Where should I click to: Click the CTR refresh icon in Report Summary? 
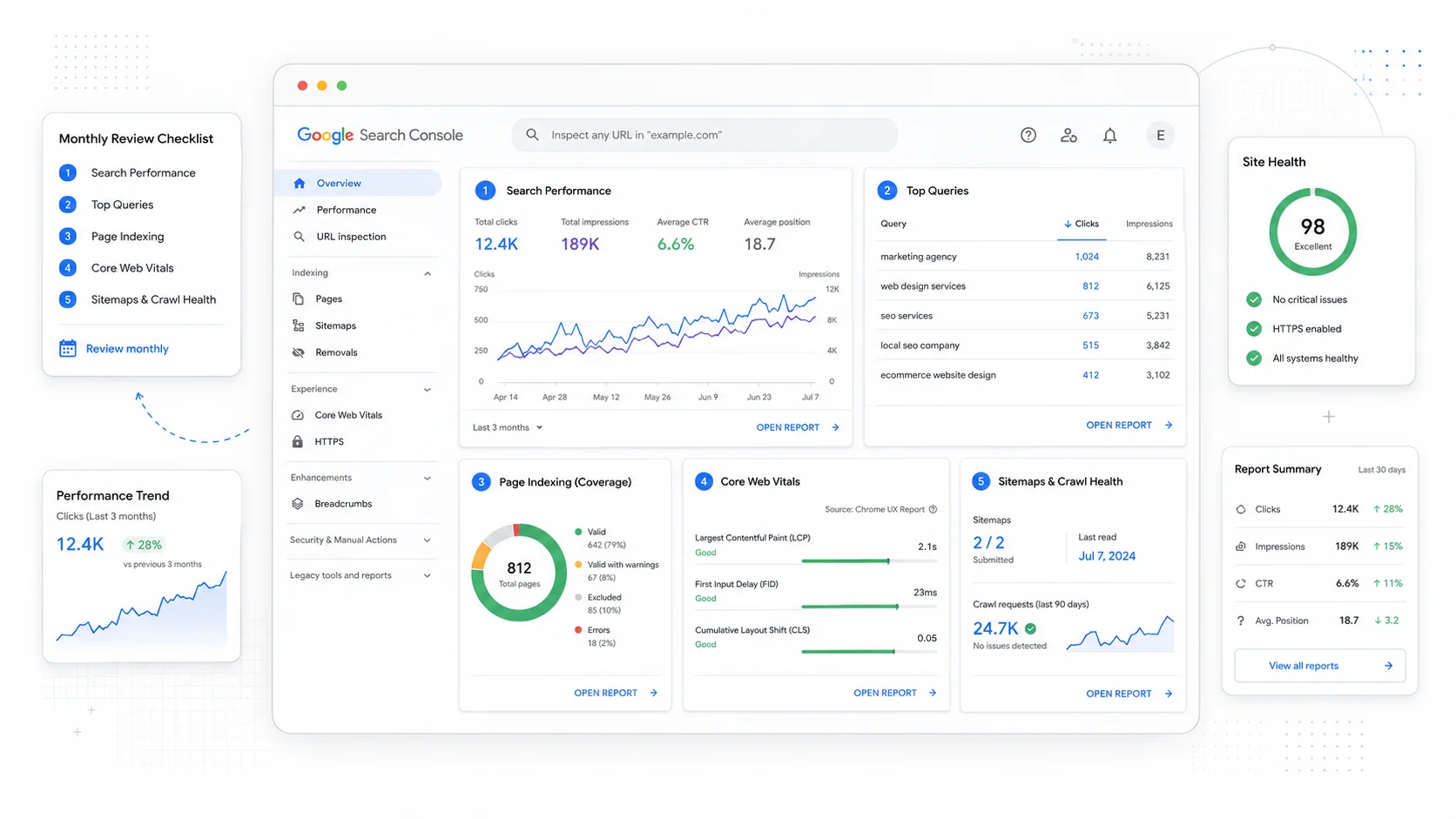point(1240,583)
